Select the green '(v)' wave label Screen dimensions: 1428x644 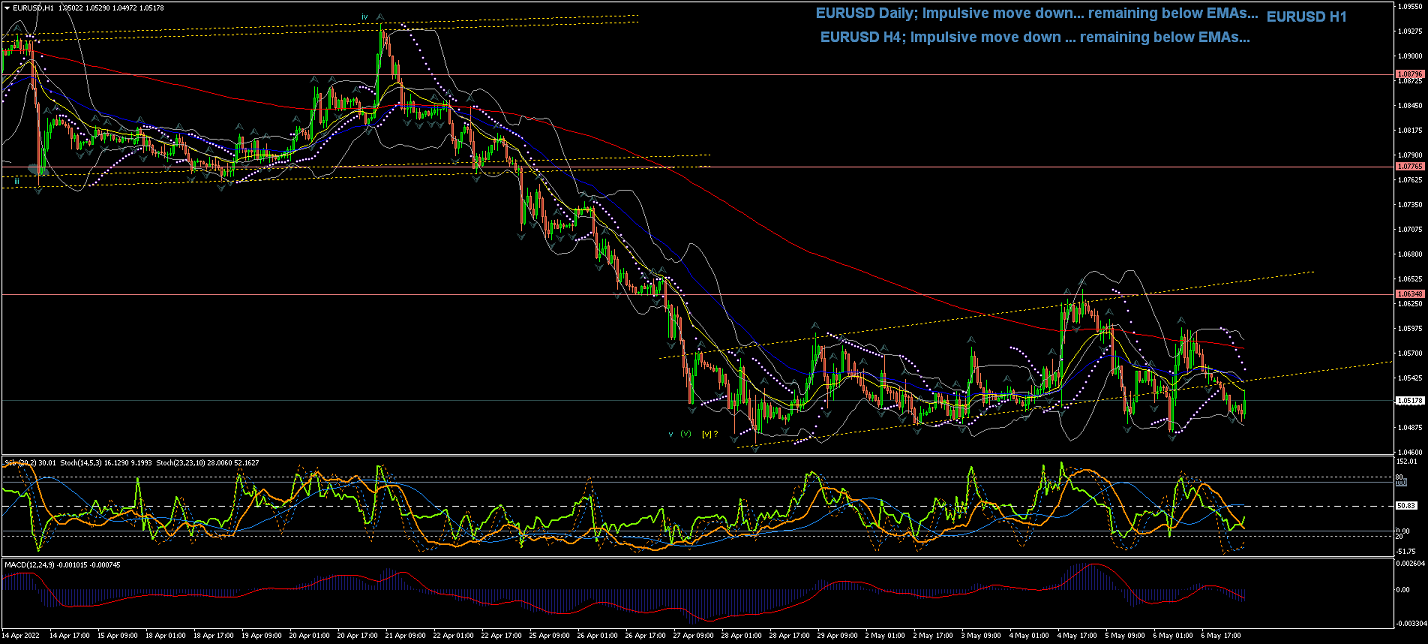[x=686, y=434]
